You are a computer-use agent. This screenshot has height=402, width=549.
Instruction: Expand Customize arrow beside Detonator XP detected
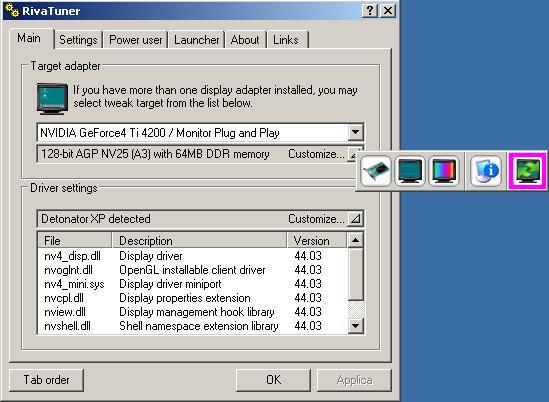[355, 219]
